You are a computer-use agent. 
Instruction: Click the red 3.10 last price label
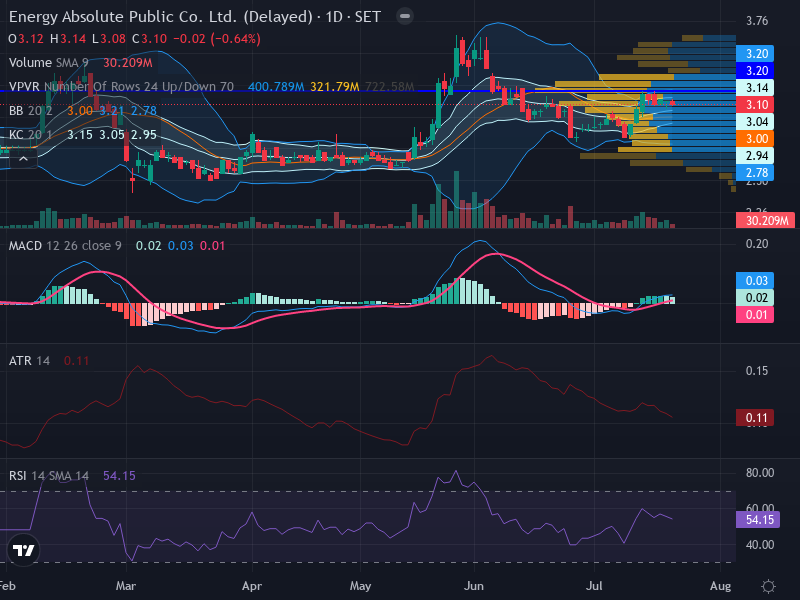pyautogui.click(x=755, y=105)
